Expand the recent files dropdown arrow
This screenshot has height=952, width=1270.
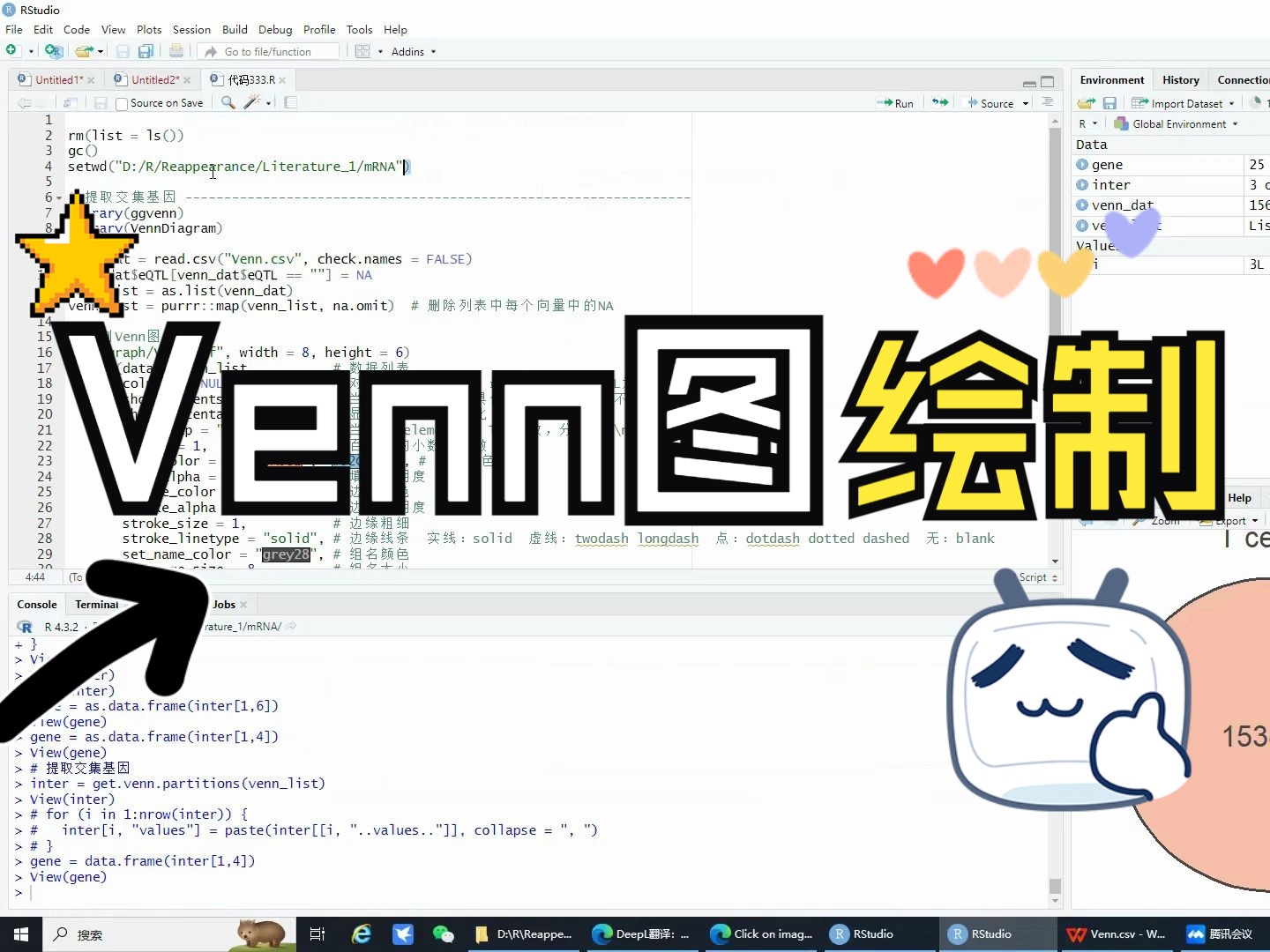(x=101, y=51)
